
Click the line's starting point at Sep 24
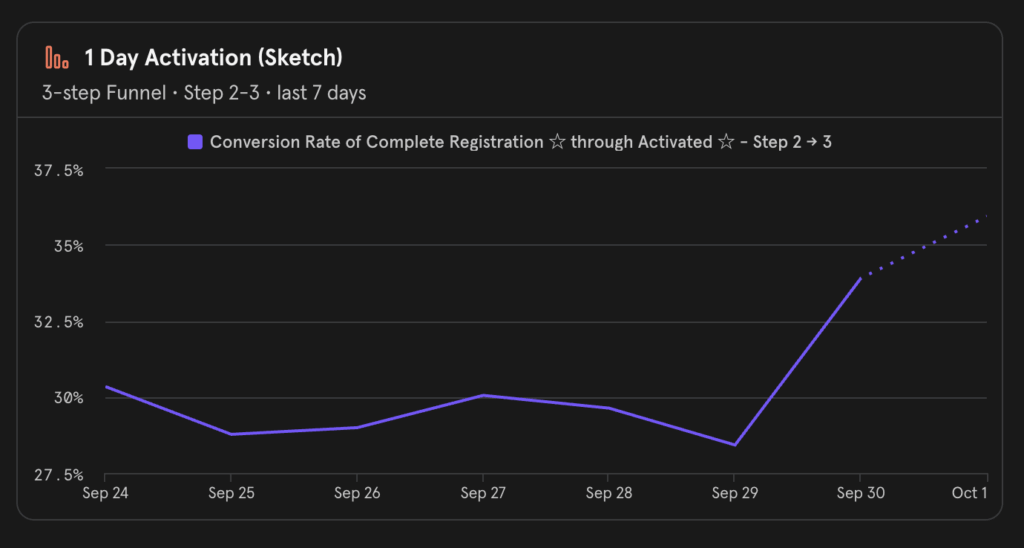tap(105, 386)
